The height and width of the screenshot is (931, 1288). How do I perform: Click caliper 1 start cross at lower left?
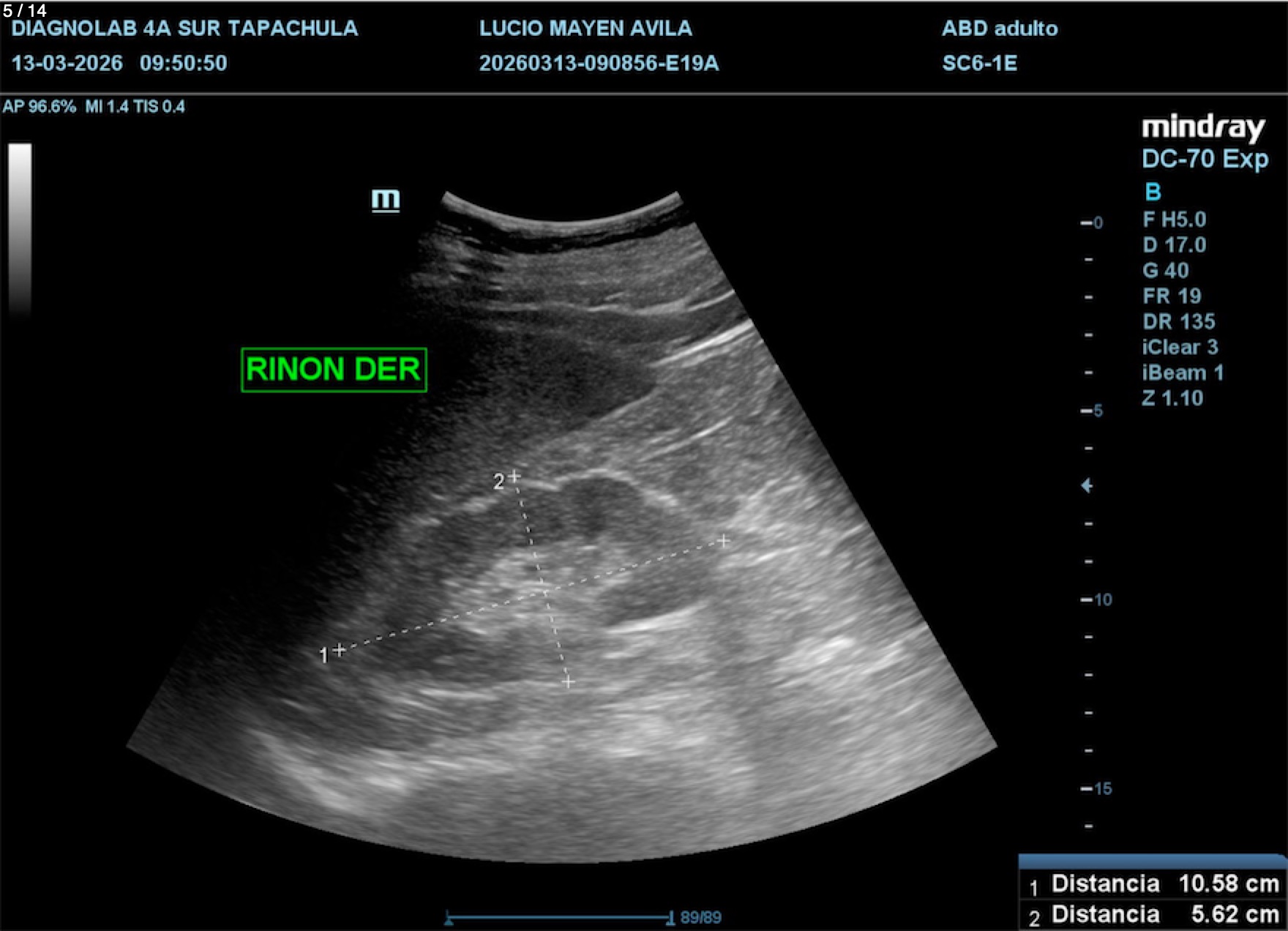pos(340,649)
